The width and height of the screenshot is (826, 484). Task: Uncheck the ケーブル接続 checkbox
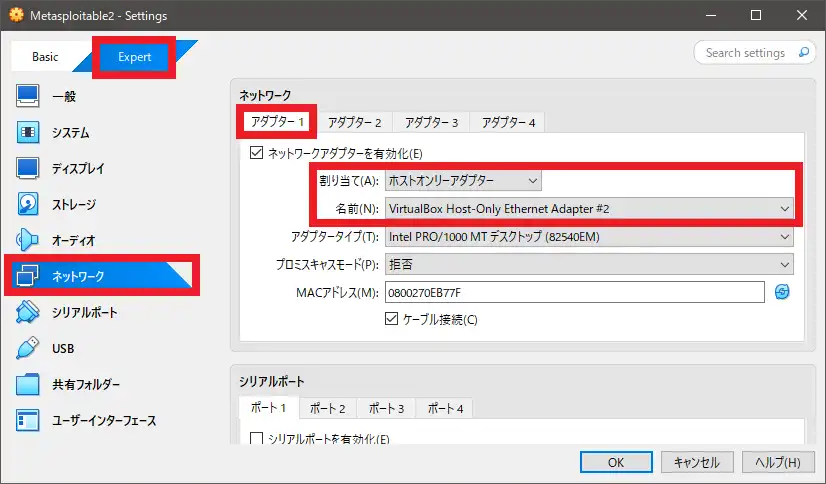click(392, 319)
